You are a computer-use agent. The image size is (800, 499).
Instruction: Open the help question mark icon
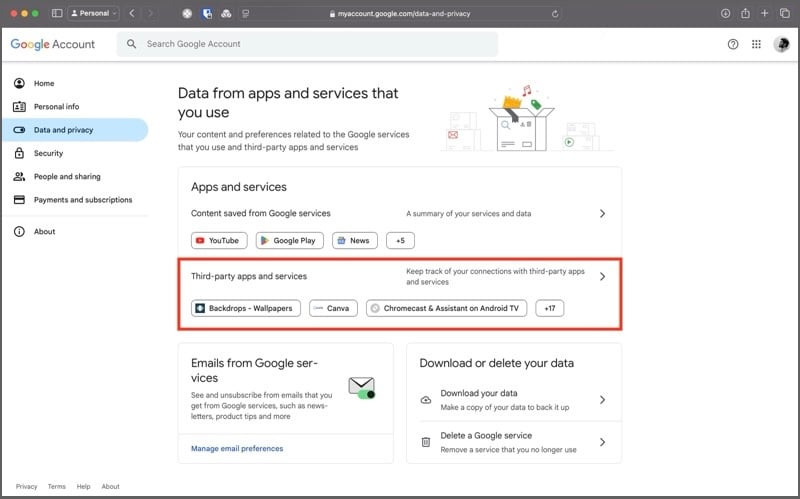coord(733,44)
